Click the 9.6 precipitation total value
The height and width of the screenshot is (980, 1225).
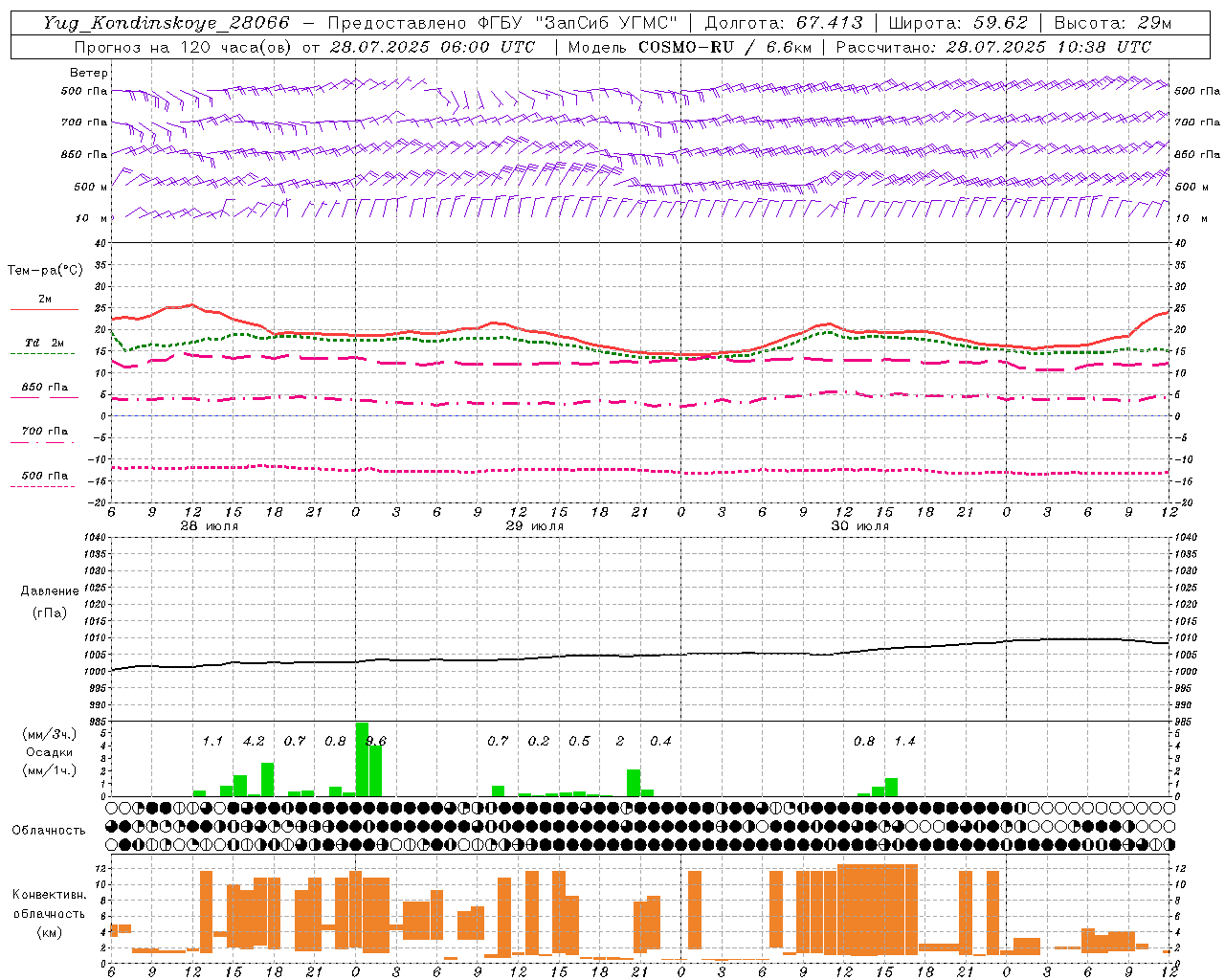tap(376, 741)
